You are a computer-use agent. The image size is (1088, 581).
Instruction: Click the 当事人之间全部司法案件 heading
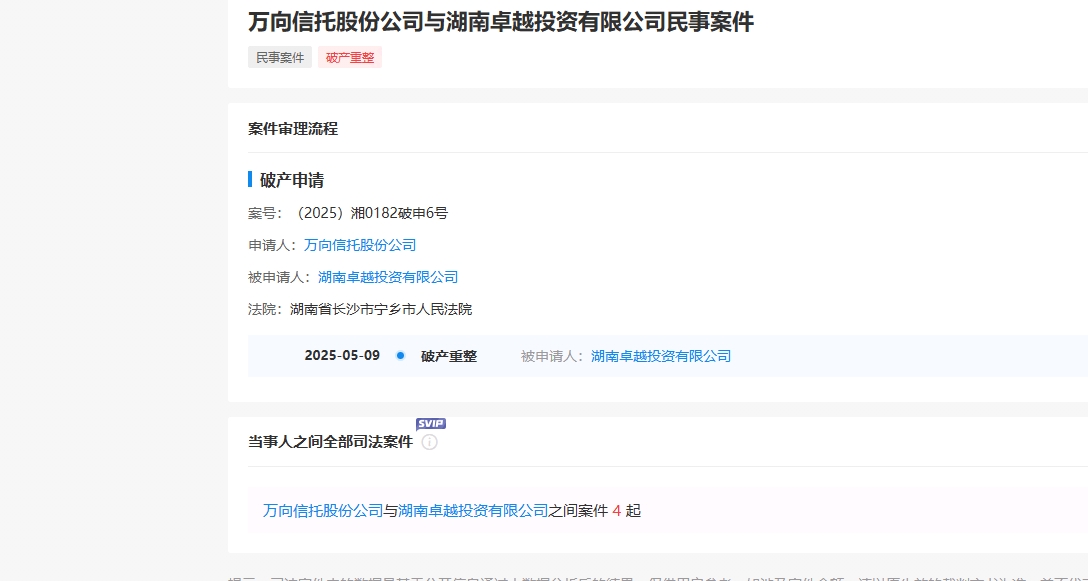click(330, 442)
